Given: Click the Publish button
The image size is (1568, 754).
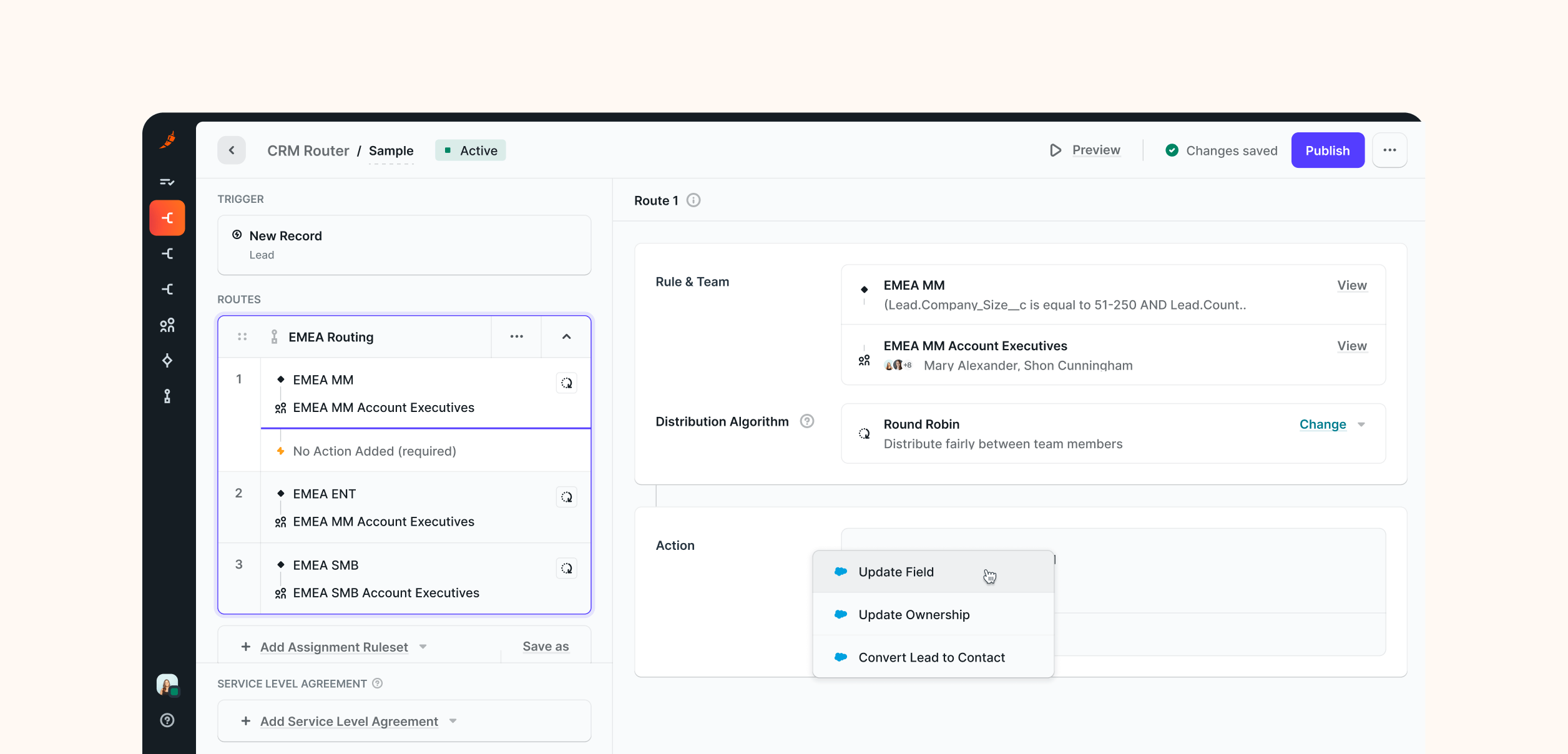Looking at the screenshot, I should tap(1327, 150).
